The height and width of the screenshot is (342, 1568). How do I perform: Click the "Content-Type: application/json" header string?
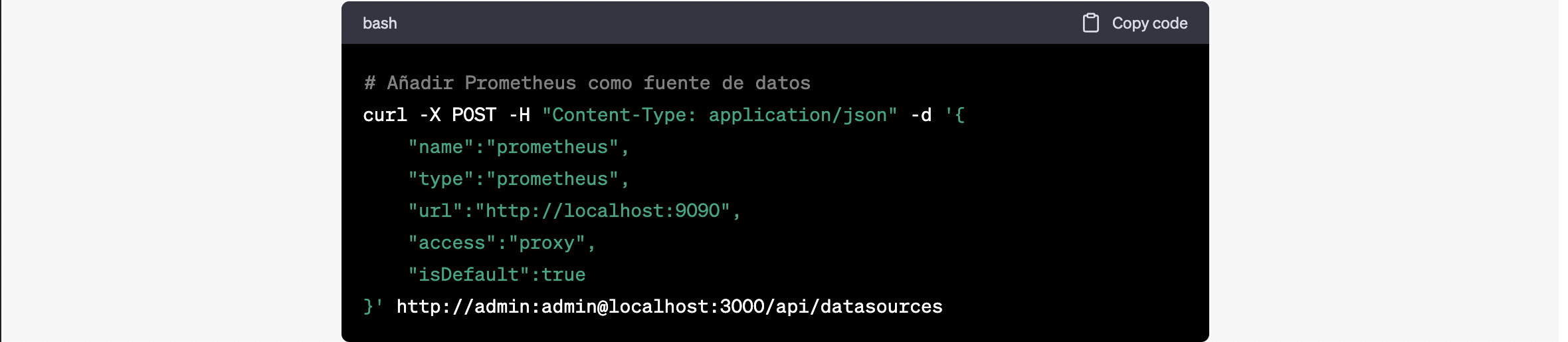coord(720,115)
